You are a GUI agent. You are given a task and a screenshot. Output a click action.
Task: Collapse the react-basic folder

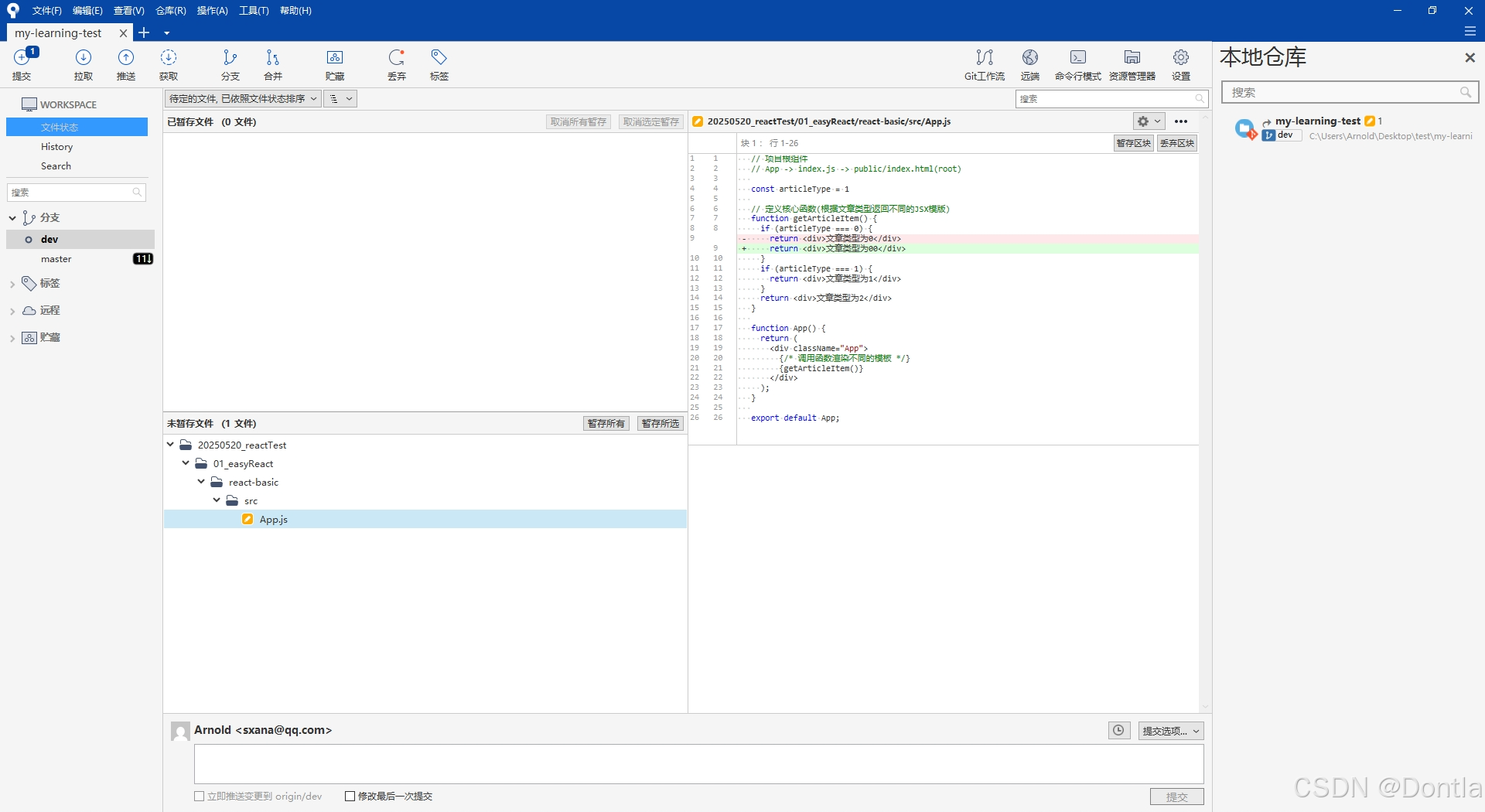(x=201, y=482)
